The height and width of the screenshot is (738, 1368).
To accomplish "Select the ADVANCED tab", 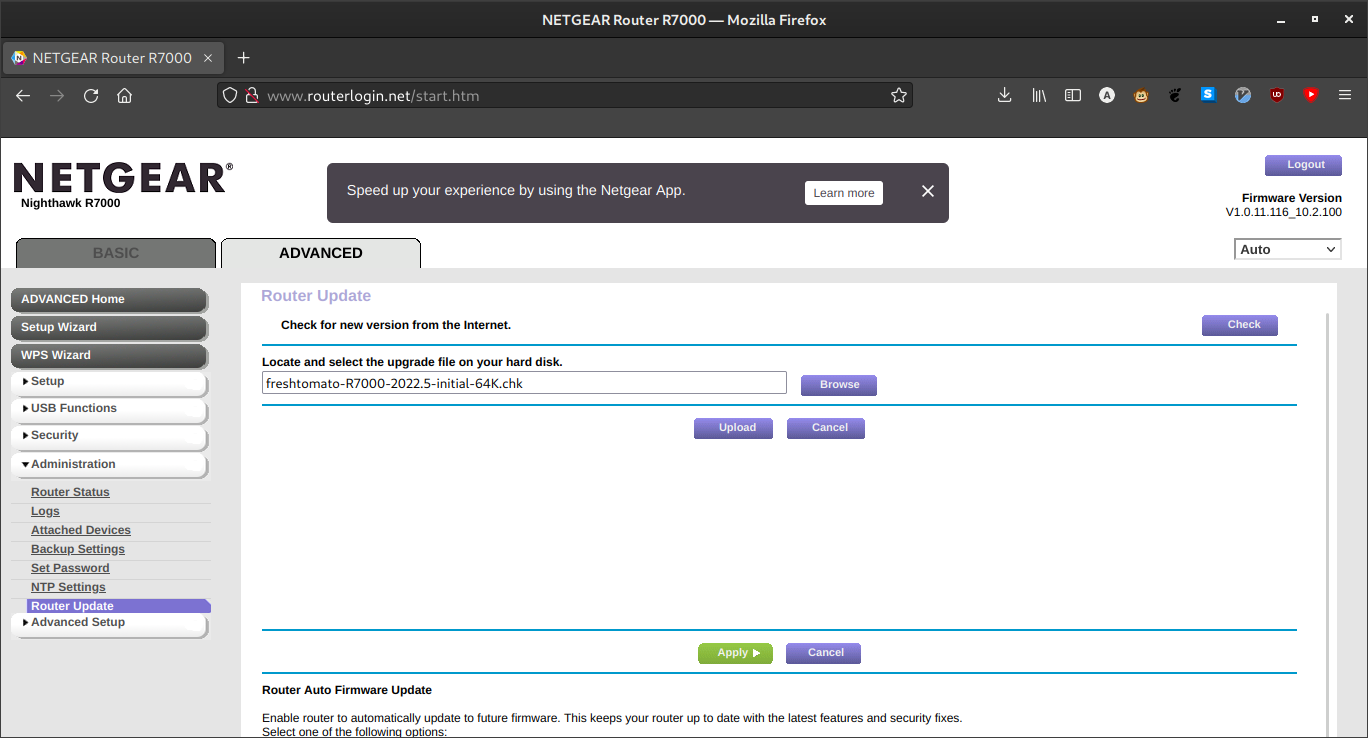I will click(321, 253).
